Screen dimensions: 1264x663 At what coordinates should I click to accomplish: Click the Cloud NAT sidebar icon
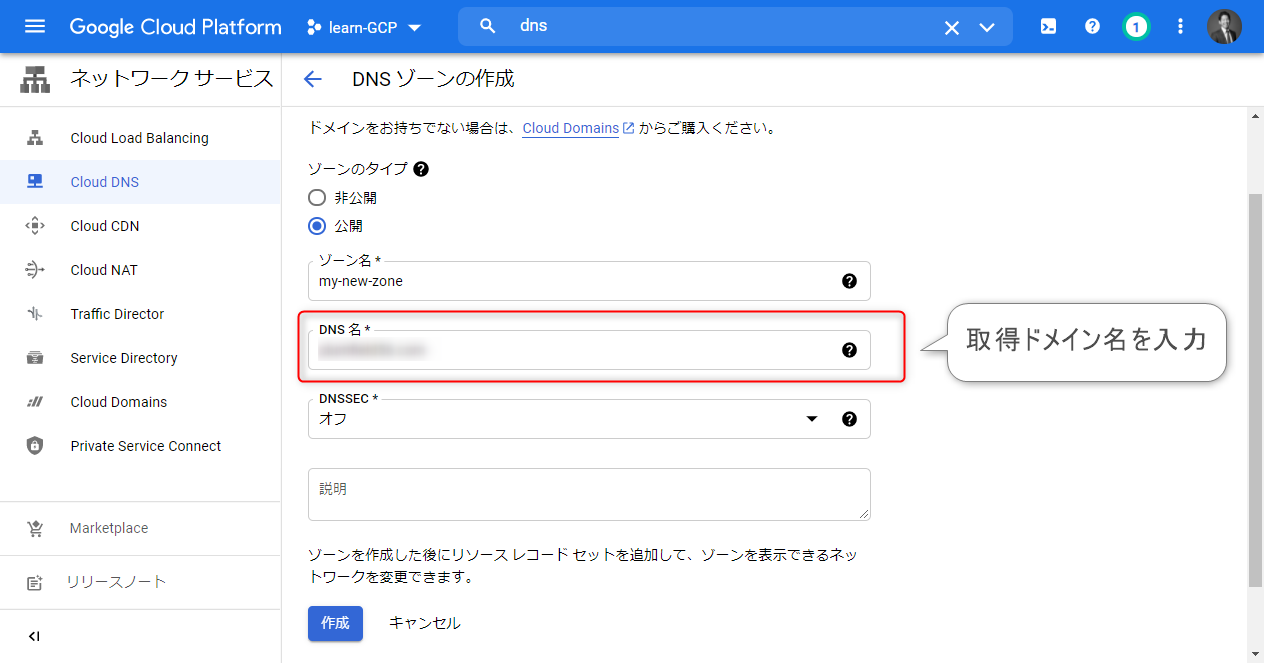pyautogui.click(x=35, y=270)
